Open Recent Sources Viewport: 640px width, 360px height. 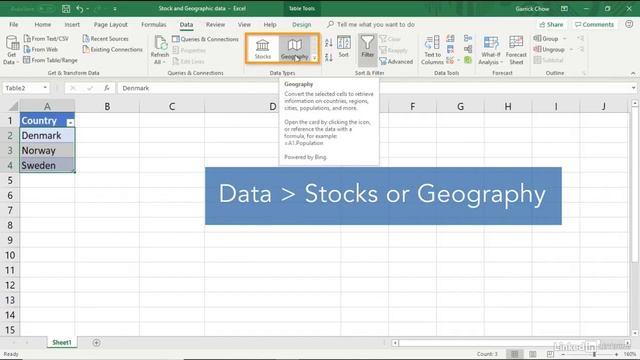pos(105,38)
